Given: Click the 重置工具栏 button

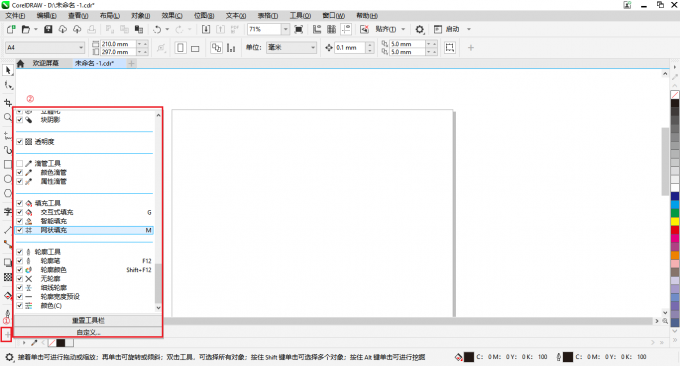Looking at the screenshot, I should 88,320.
